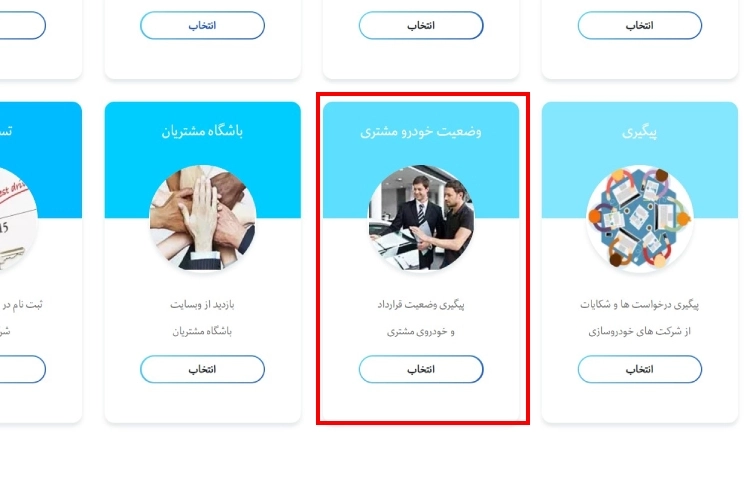
Task: Click the description پیگیری وضعیت قرارداد text
Action: coord(421,304)
